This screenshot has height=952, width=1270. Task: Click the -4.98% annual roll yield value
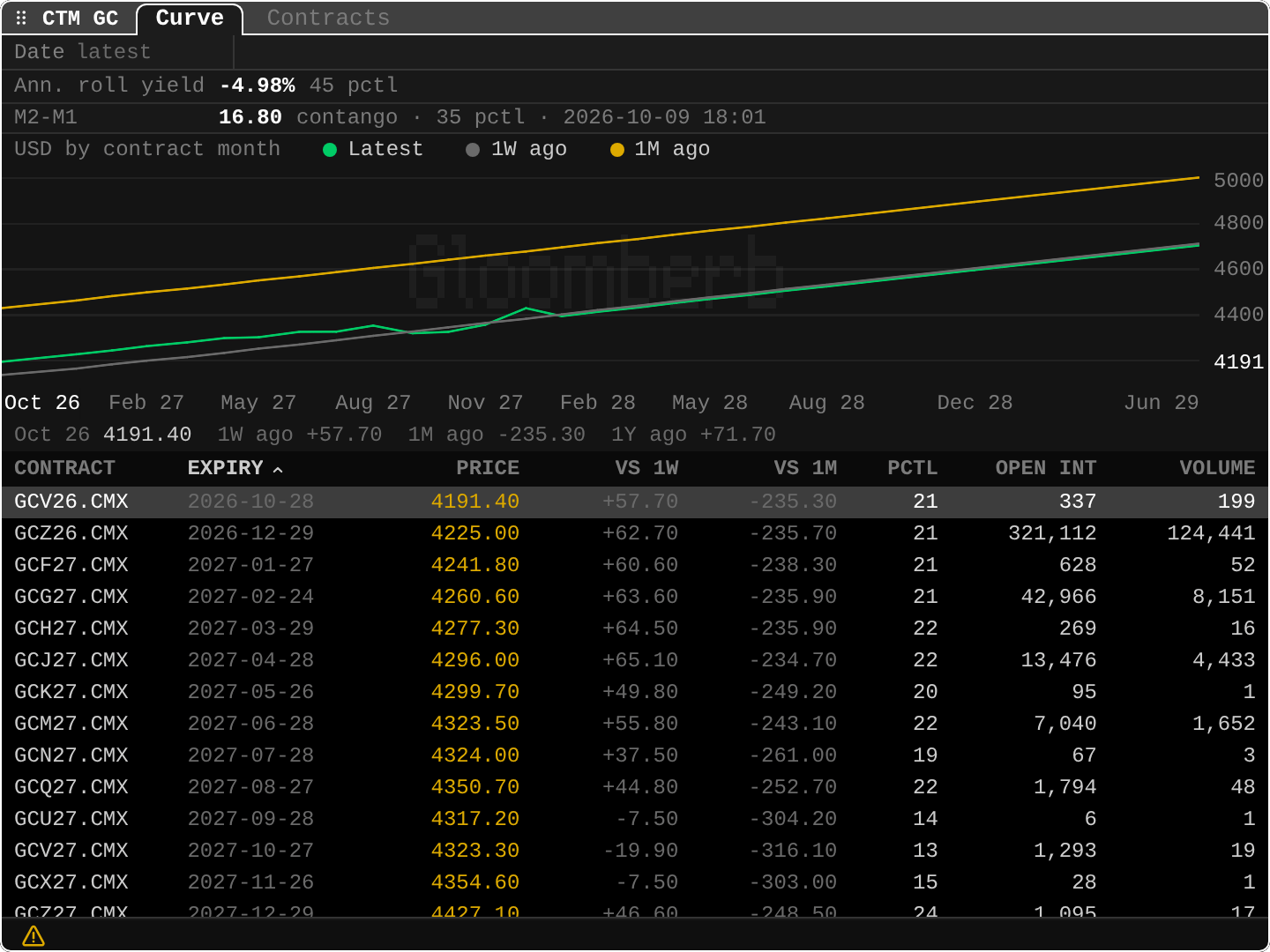click(x=258, y=86)
